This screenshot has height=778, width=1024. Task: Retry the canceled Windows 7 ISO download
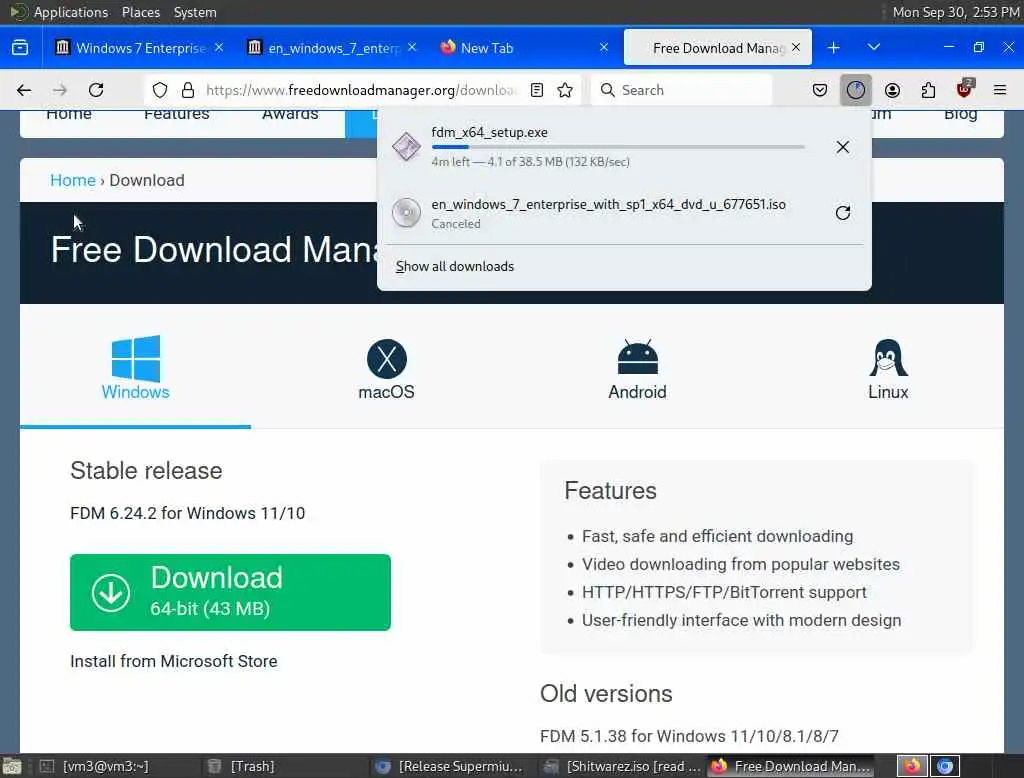point(843,213)
